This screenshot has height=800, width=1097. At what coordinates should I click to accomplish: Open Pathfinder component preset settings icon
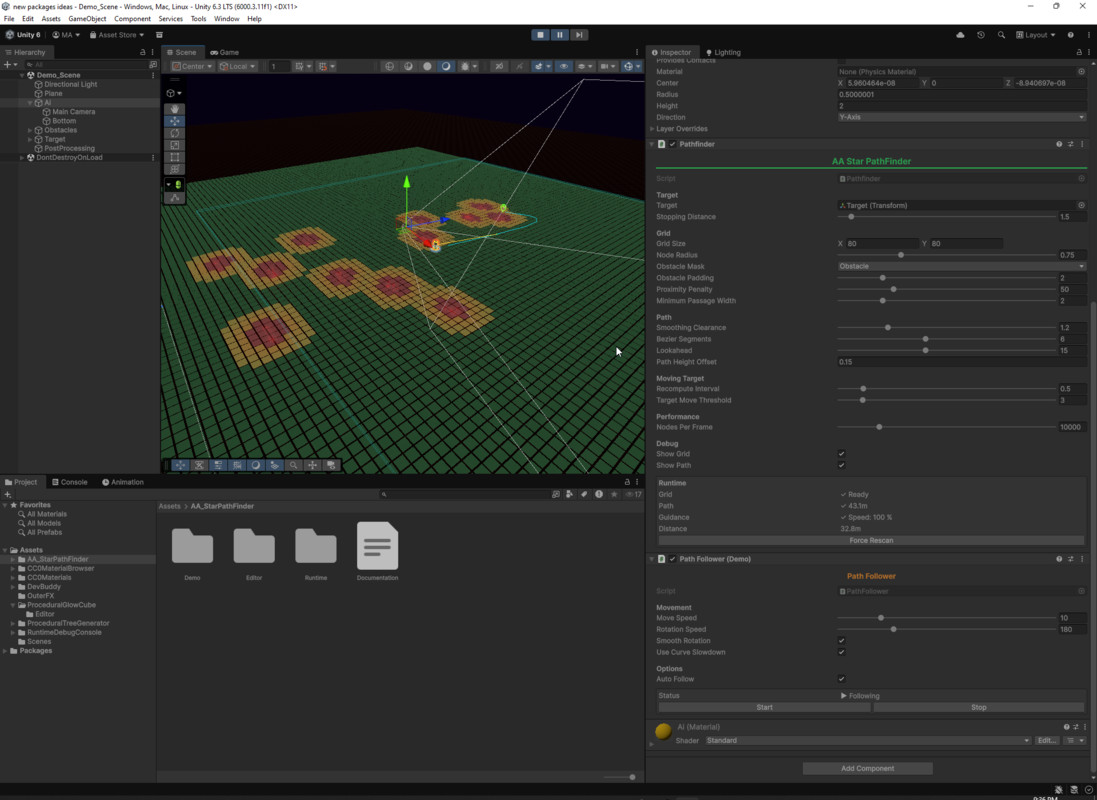point(1070,144)
